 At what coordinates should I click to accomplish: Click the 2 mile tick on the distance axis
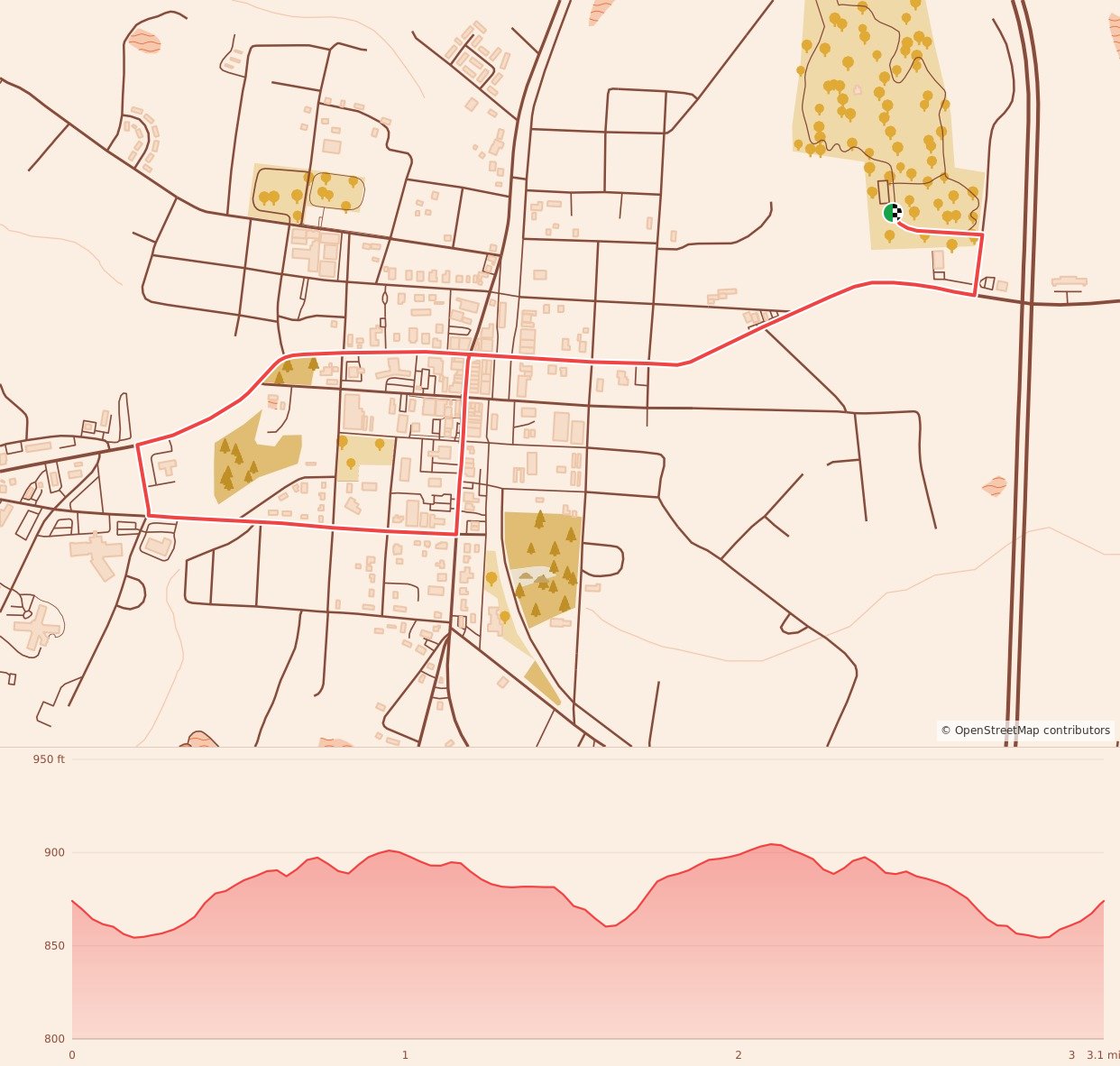tap(739, 1055)
